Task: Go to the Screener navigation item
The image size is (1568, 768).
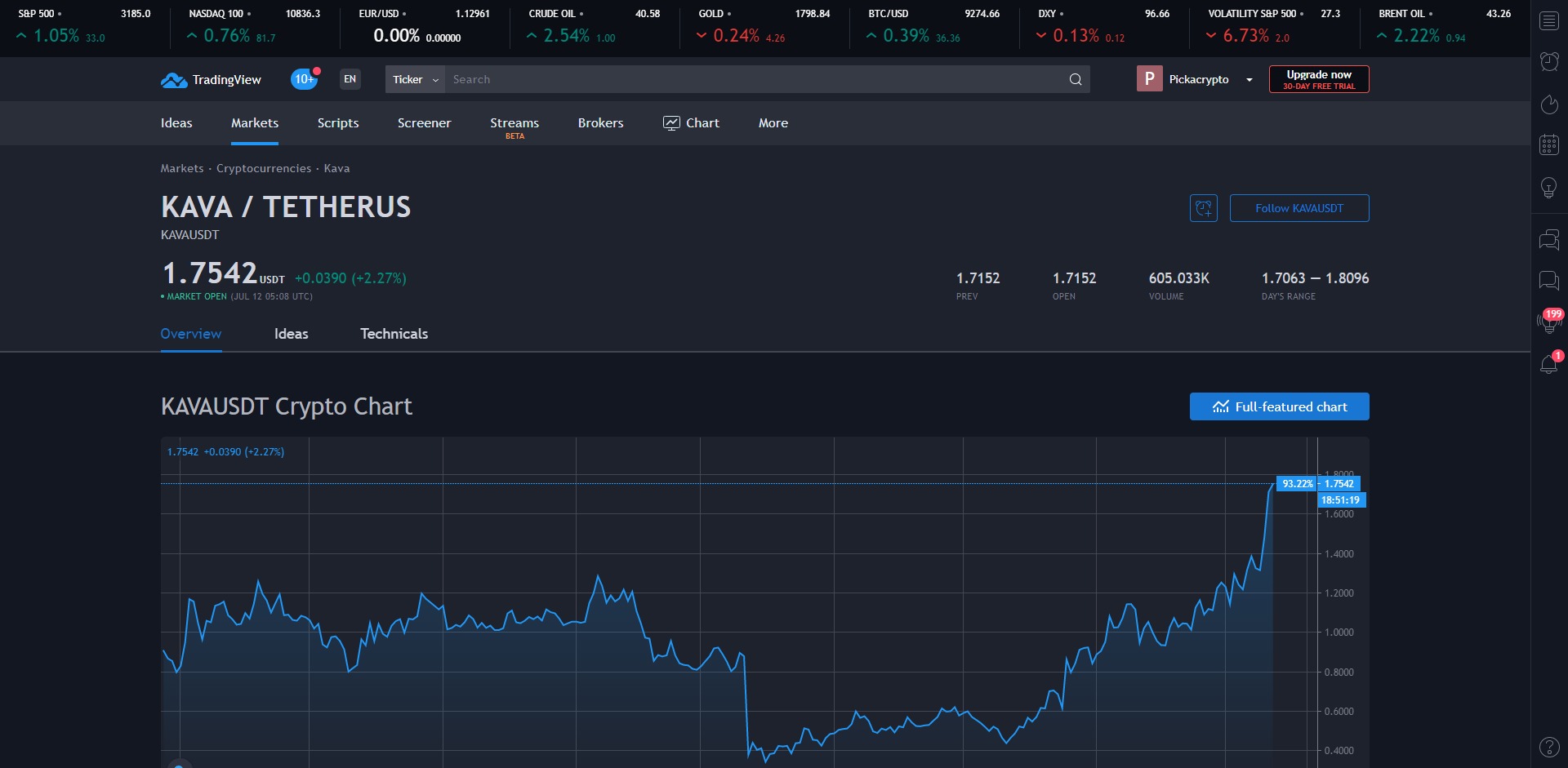Action: click(424, 123)
